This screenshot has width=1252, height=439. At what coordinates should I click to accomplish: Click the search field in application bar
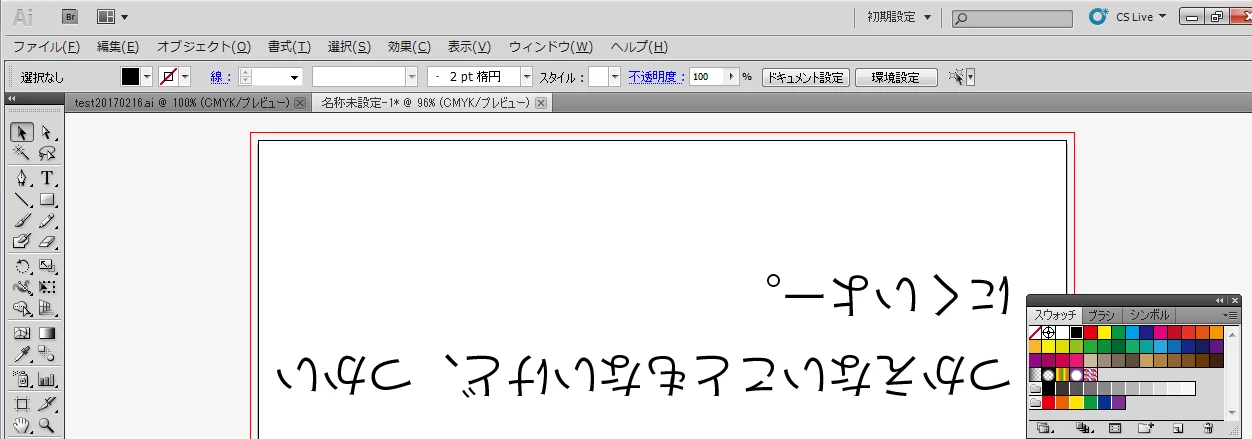click(x=1011, y=18)
